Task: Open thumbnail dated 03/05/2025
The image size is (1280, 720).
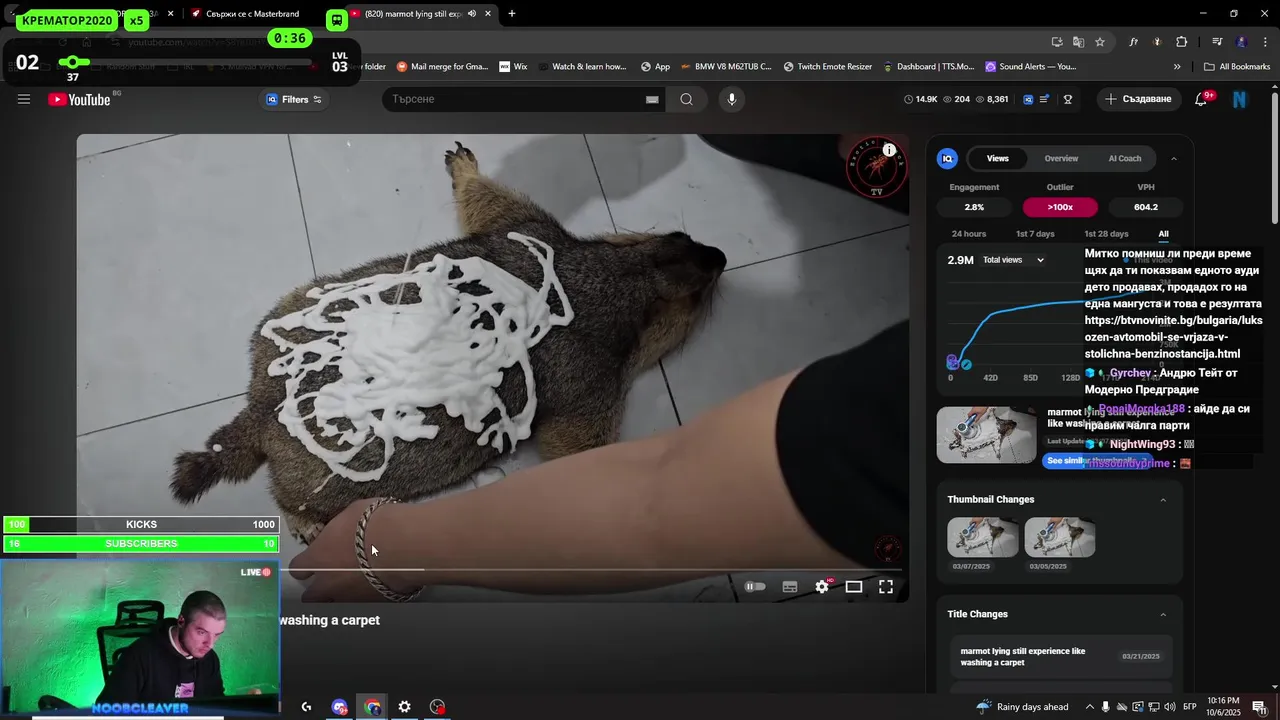Action: (1059, 538)
